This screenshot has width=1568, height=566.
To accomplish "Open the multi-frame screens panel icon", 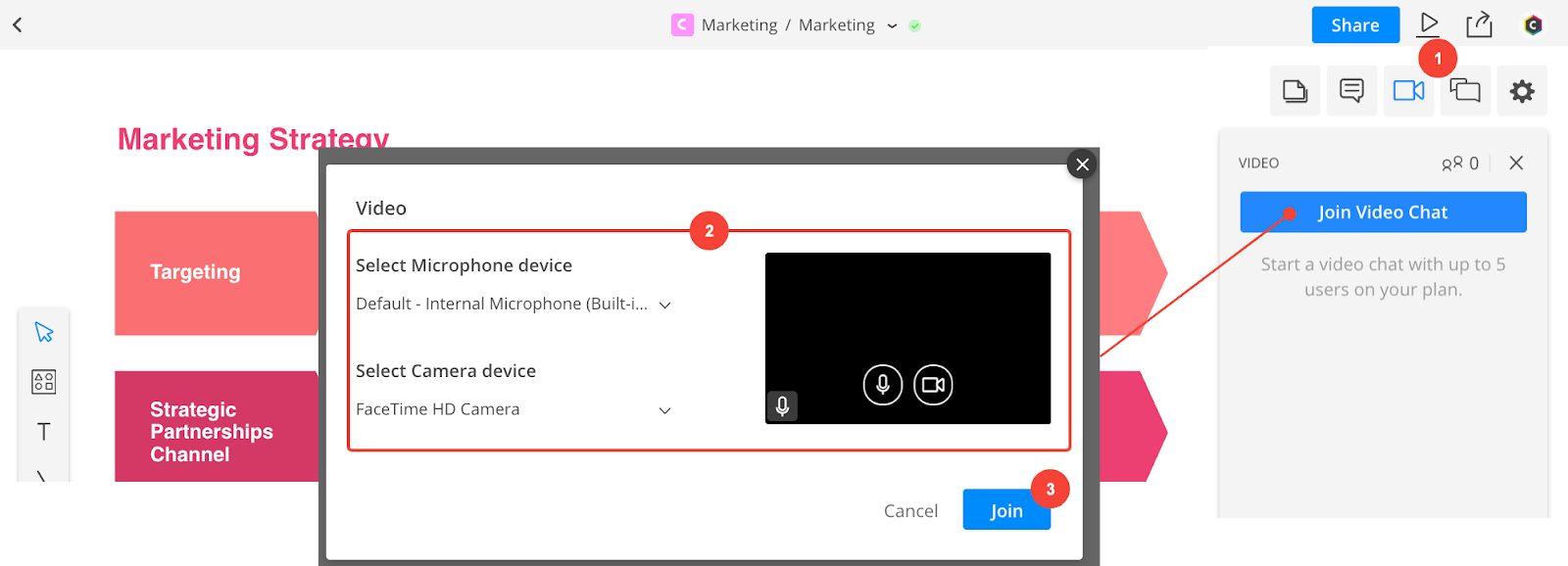I will click(1465, 91).
